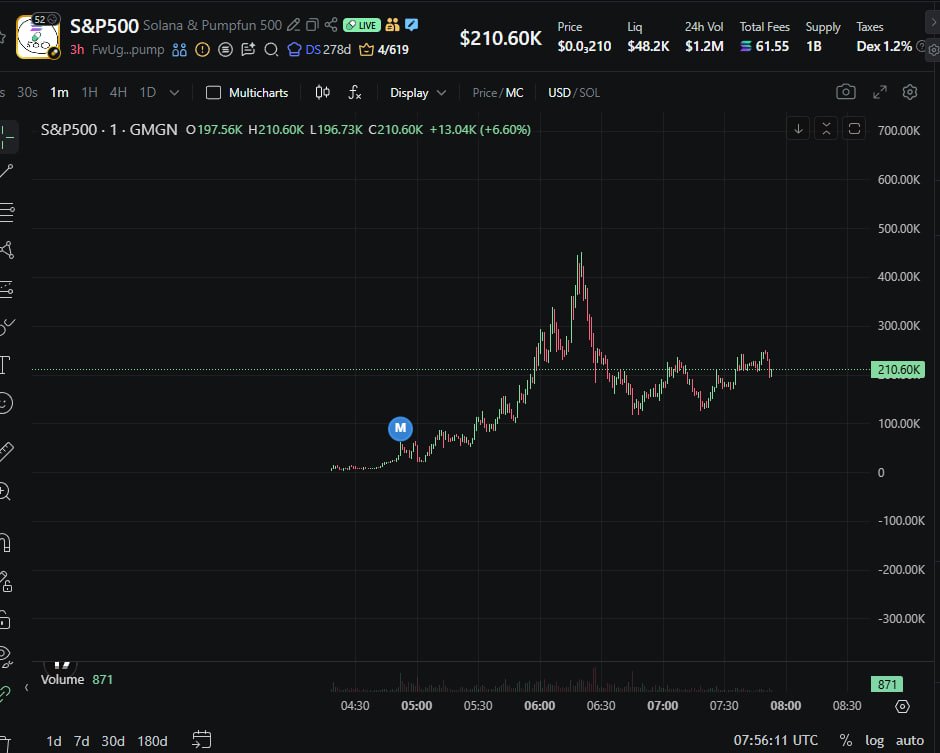
Task: Click the green LIVE badge
Action: tap(361, 25)
